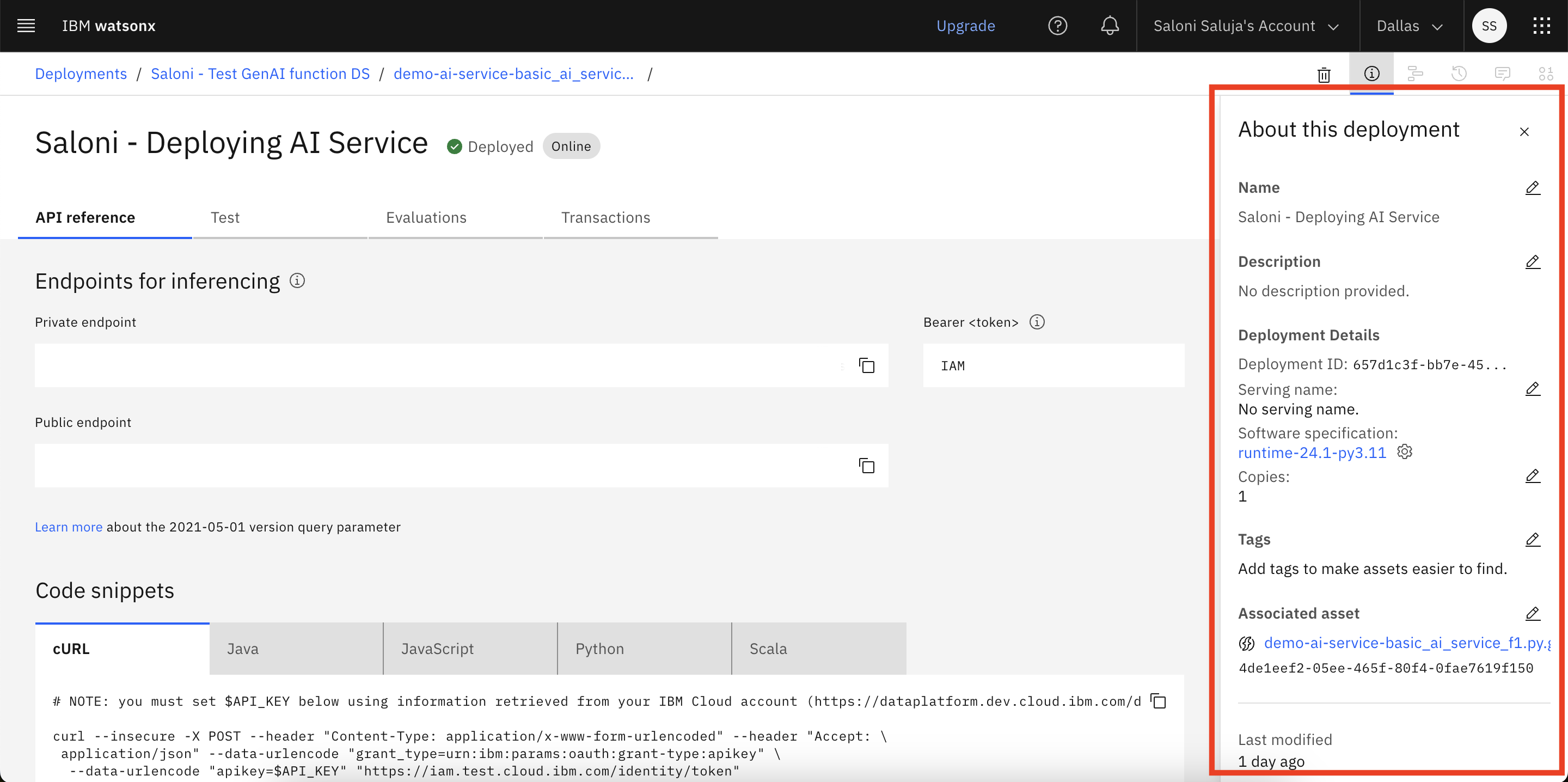Viewport: 1568px width, 782px height.
Task: Open the notifications bell
Action: (x=1110, y=26)
